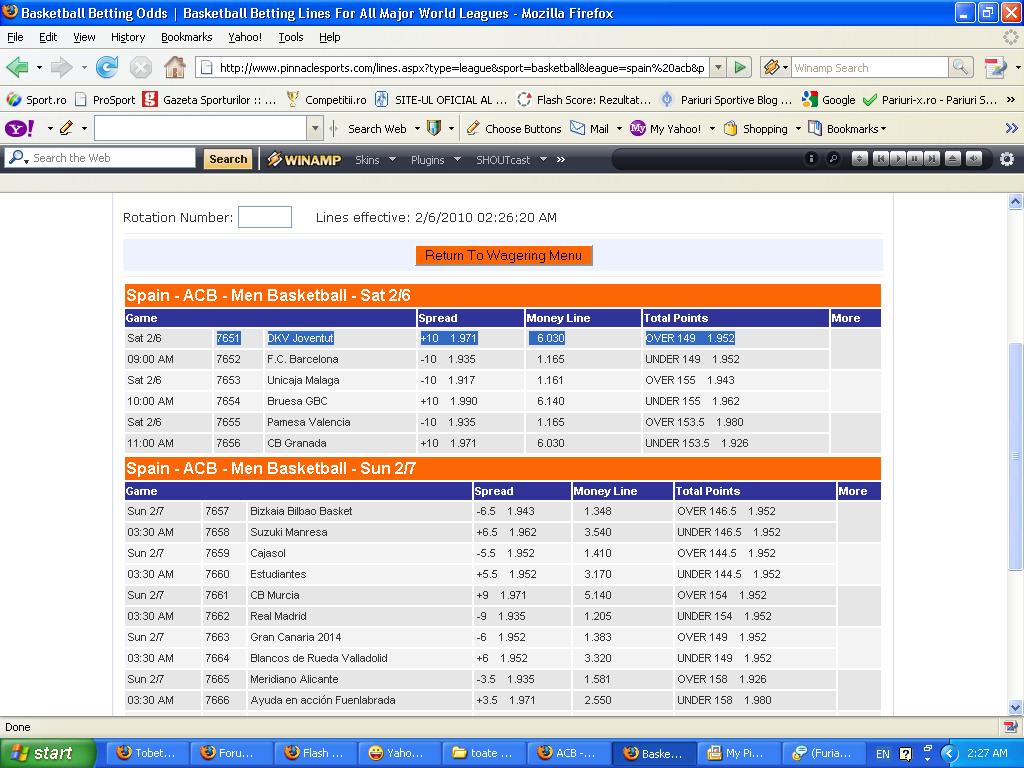Open Winamp toolbar settings gear
1024x768 pixels.
point(1007,159)
